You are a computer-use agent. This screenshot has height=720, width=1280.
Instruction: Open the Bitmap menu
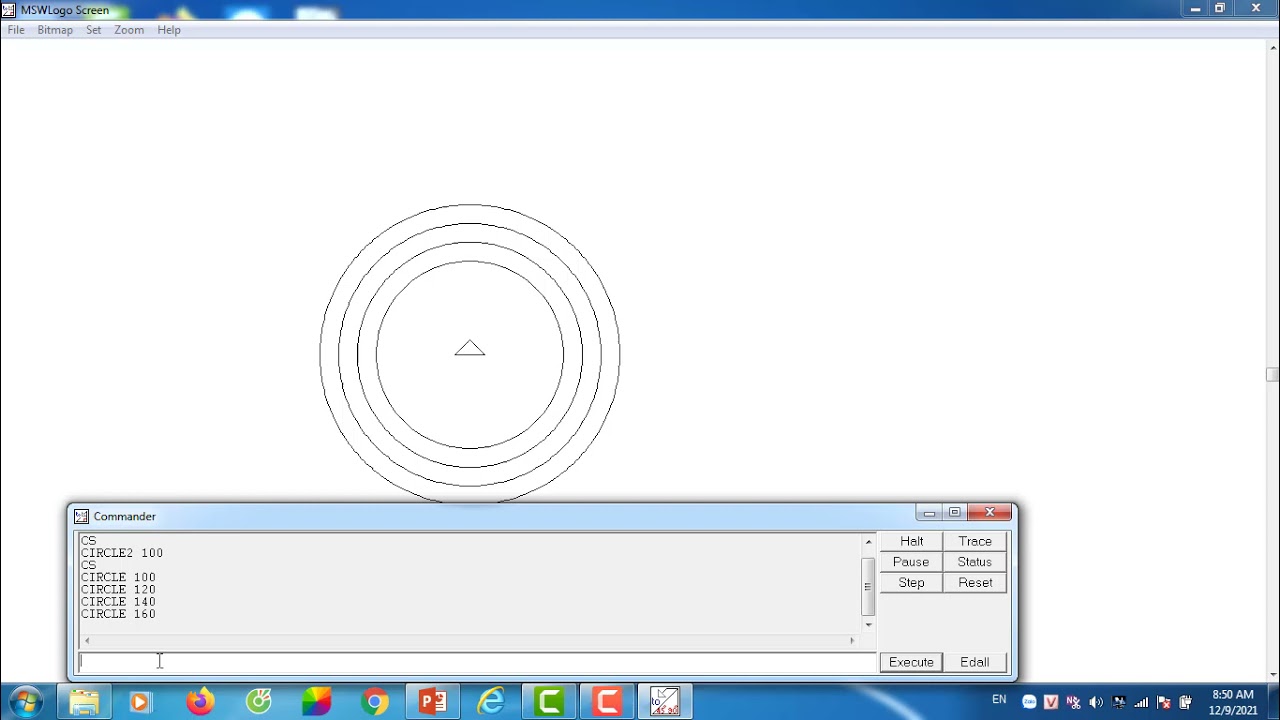[x=55, y=30]
